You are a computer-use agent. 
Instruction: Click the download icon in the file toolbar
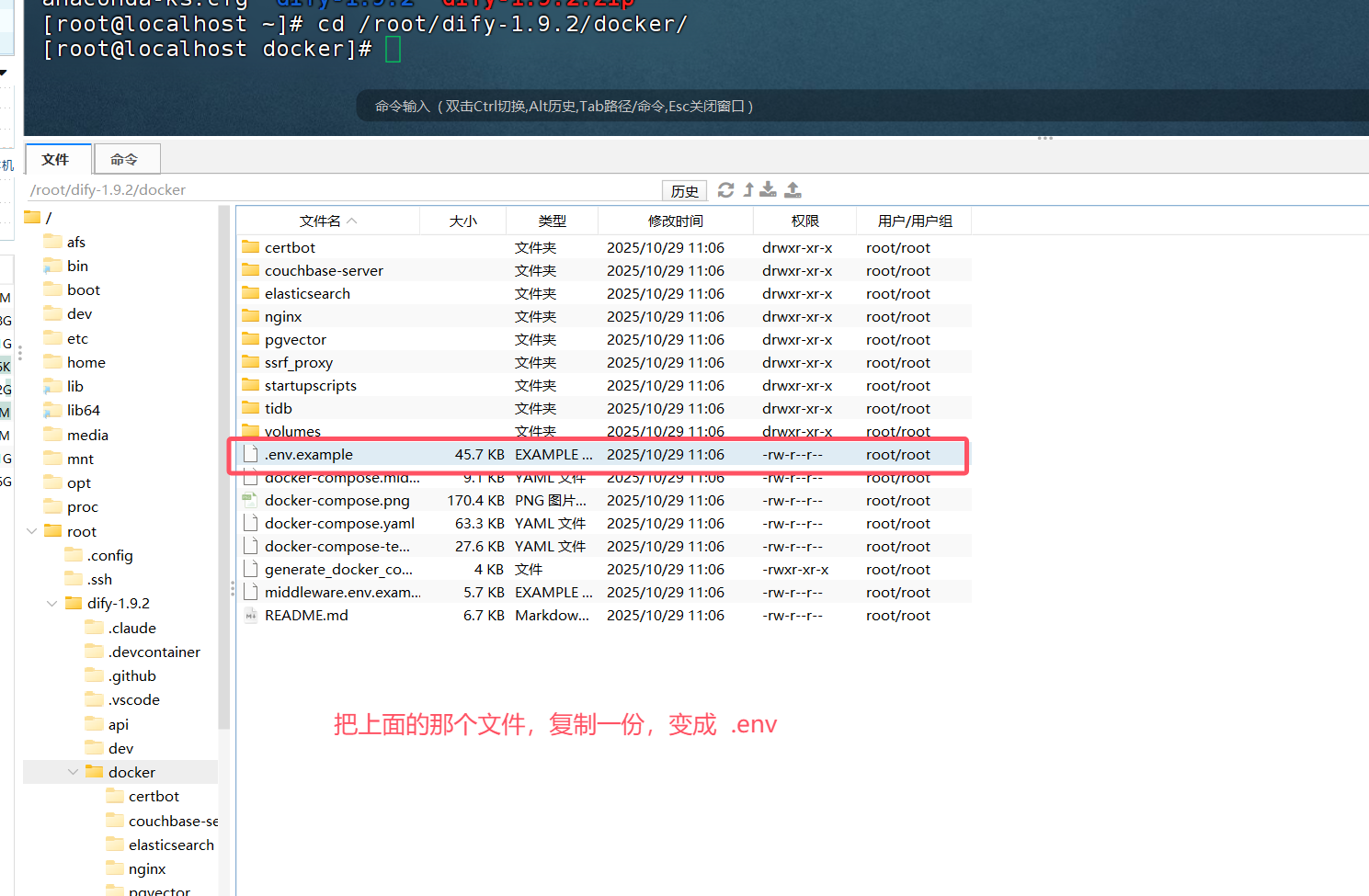point(768,190)
